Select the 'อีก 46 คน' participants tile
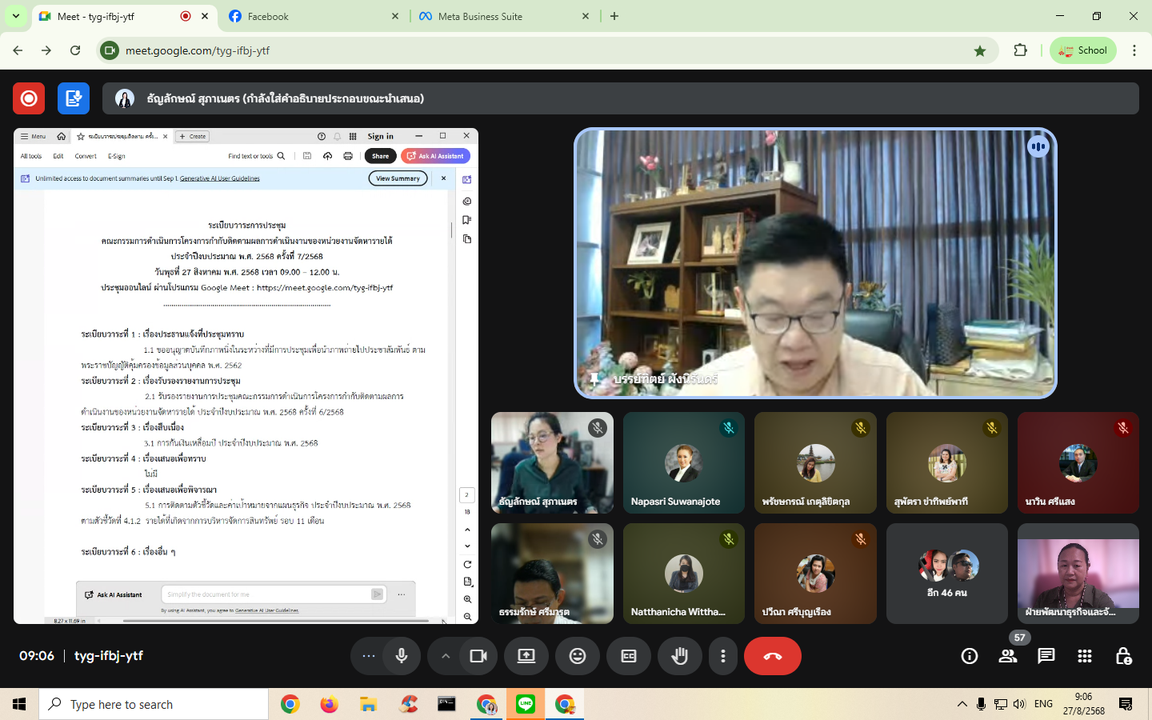 click(946, 573)
